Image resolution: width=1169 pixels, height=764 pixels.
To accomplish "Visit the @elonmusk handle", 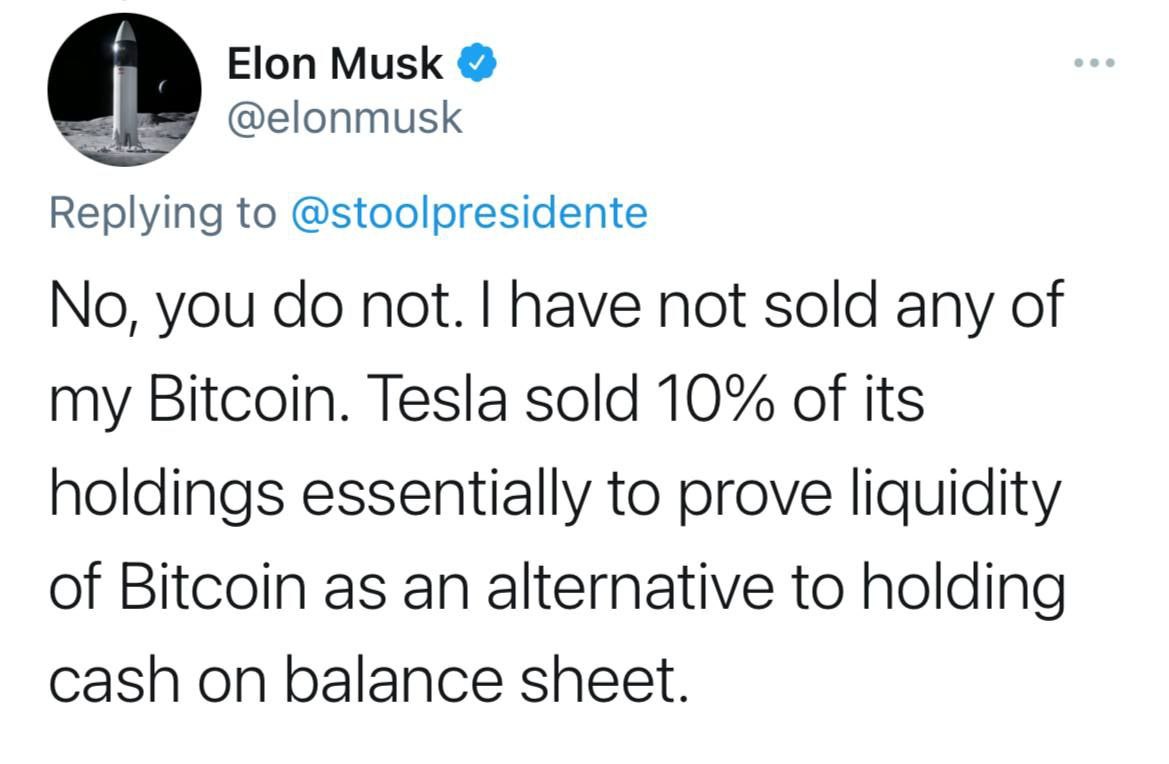I will point(344,118).
